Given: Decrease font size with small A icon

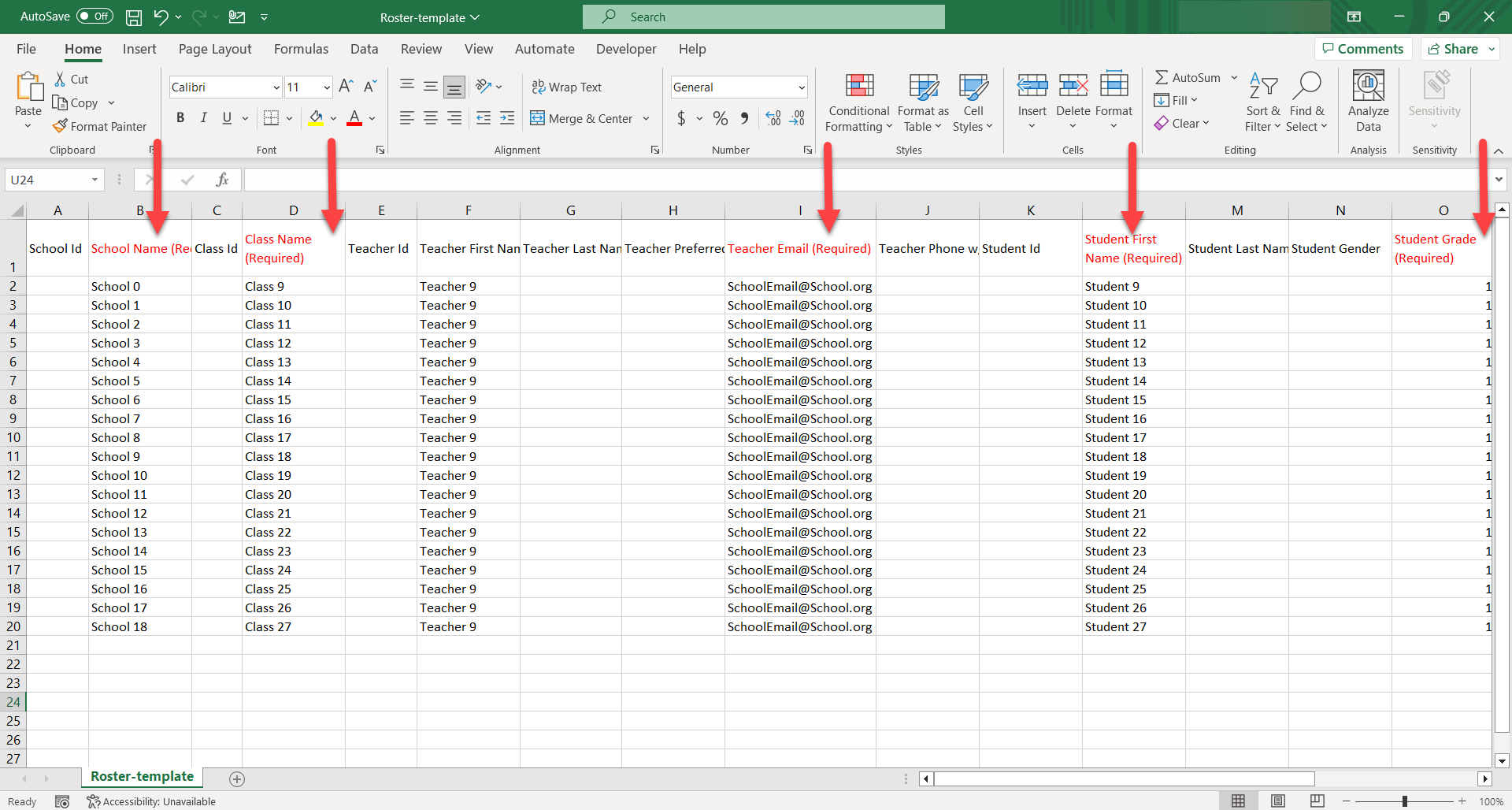Looking at the screenshot, I should (370, 87).
